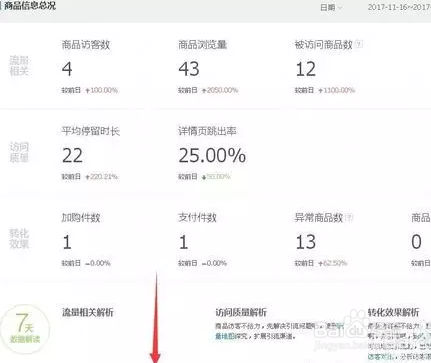Select 商品浏览量 metric title

[x=202, y=45]
